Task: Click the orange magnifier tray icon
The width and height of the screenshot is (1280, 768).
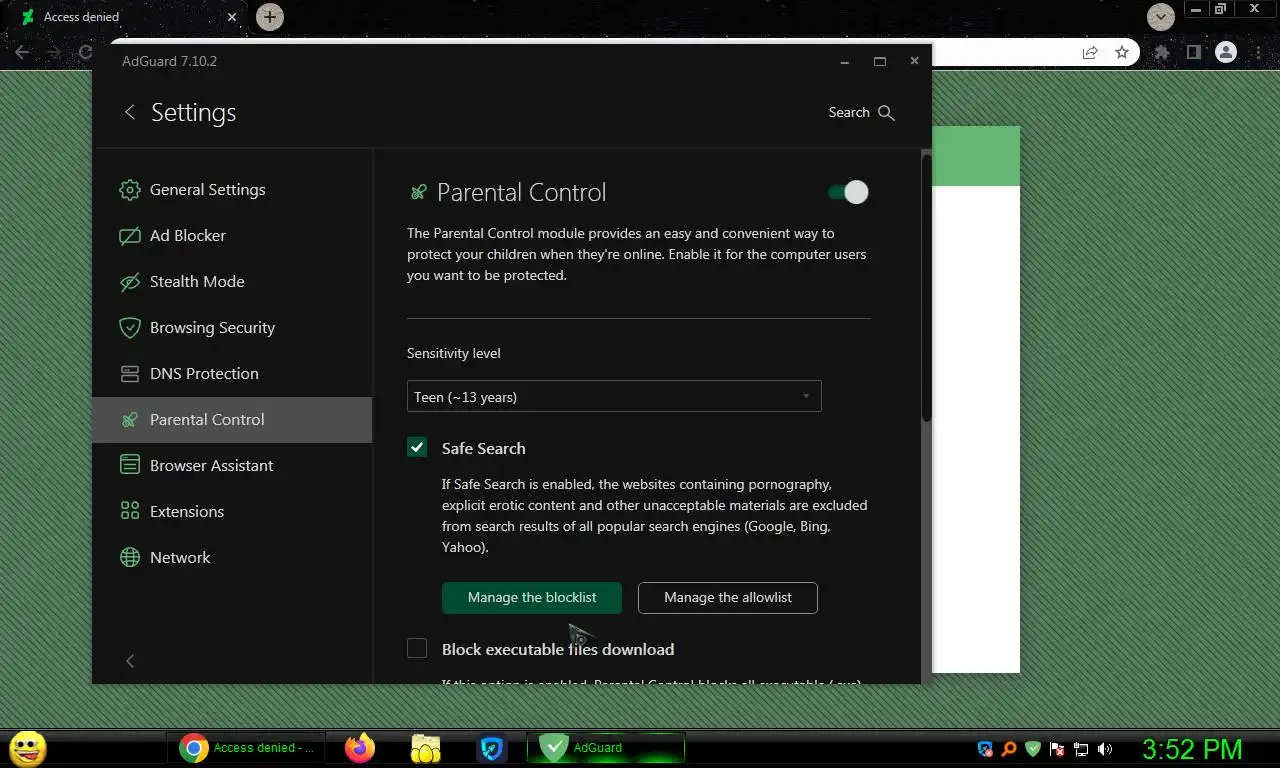Action: coord(1009,748)
